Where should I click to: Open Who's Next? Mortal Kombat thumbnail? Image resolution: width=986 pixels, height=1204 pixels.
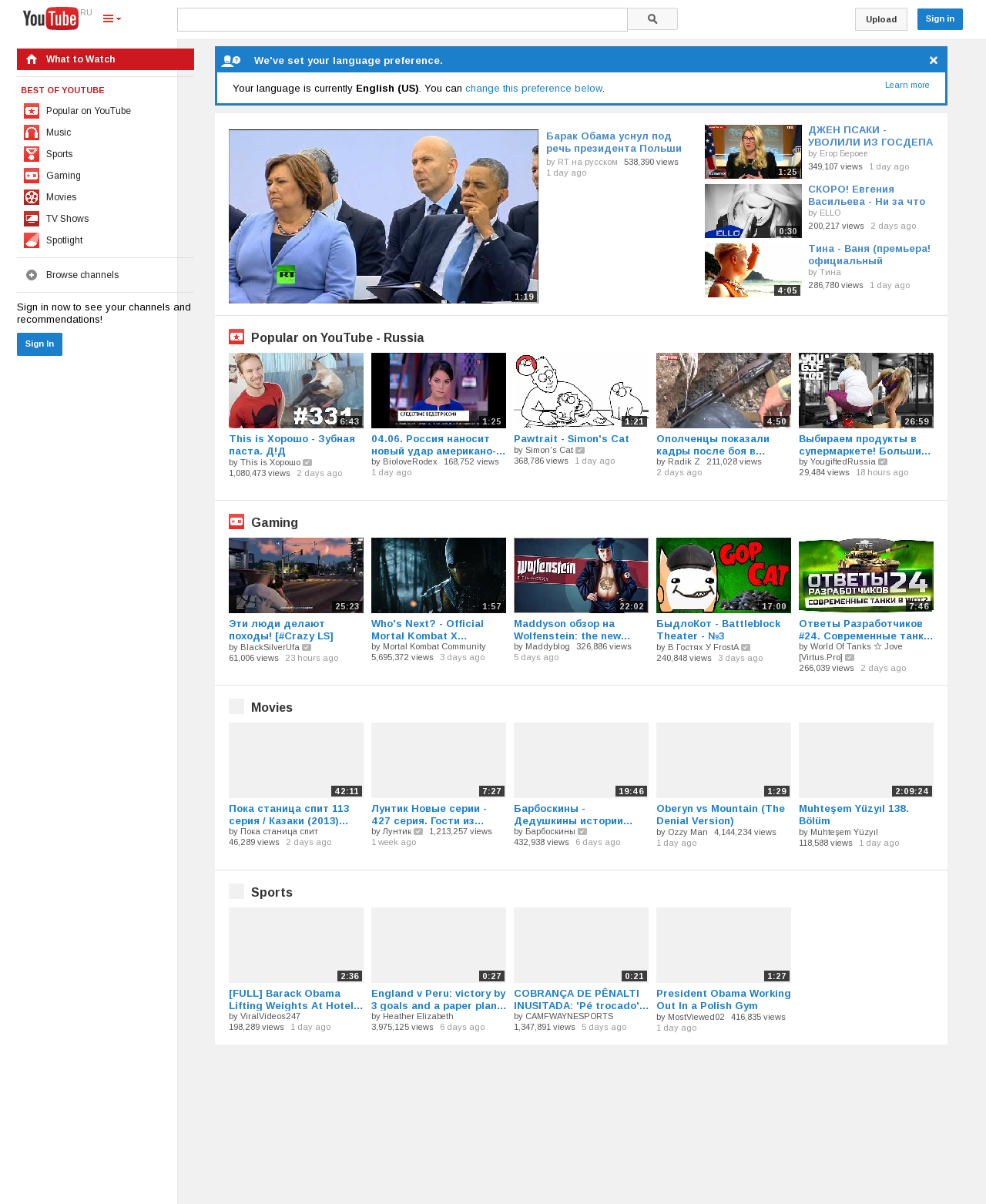click(x=438, y=575)
